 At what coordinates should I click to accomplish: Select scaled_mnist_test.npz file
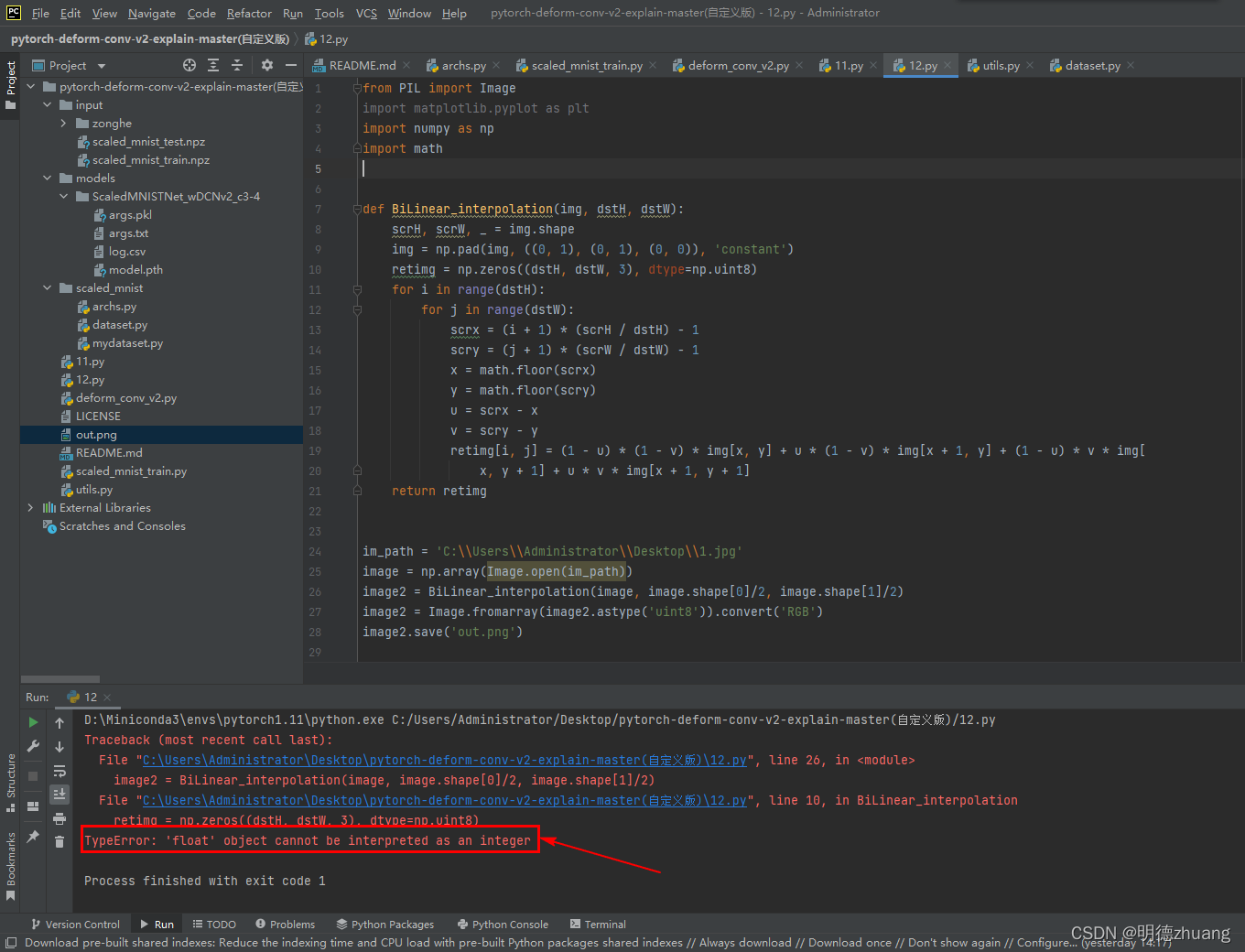click(x=148, y=142)
